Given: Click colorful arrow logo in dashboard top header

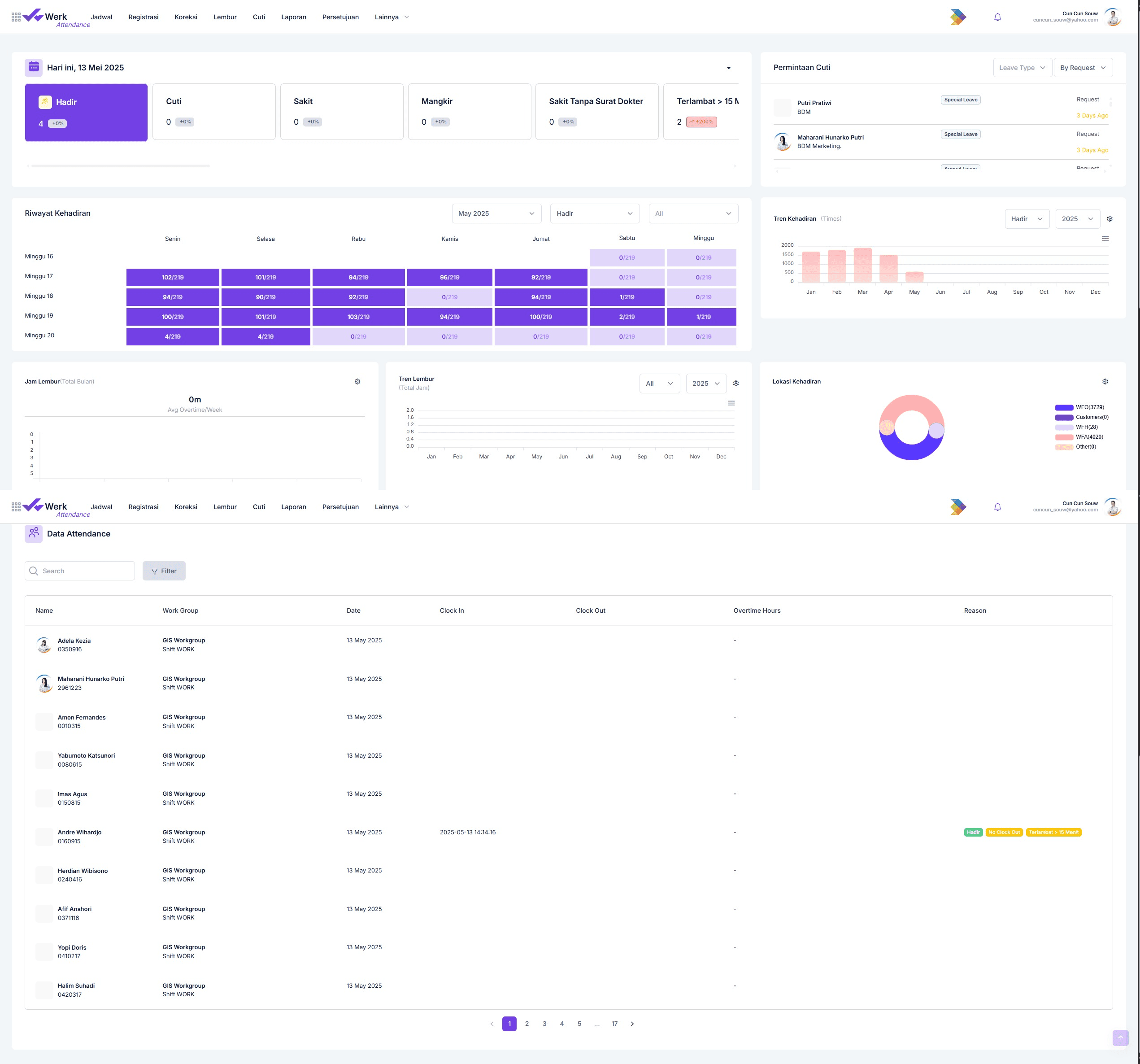Looking at the screenshot, I should tap(957, 17).
